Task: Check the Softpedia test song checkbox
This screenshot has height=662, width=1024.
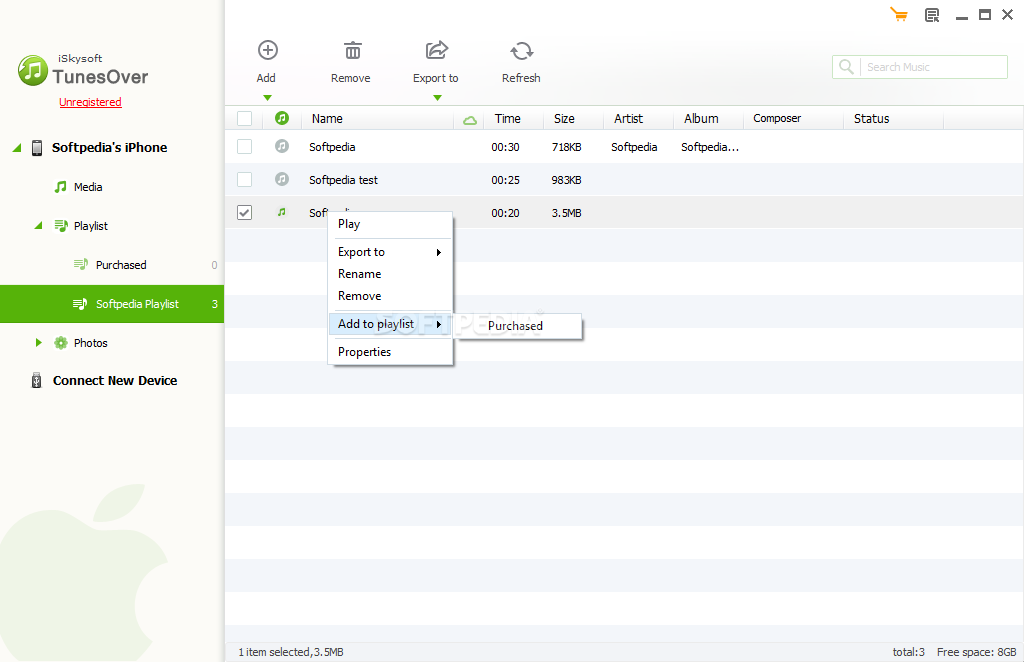Action: 244,179
